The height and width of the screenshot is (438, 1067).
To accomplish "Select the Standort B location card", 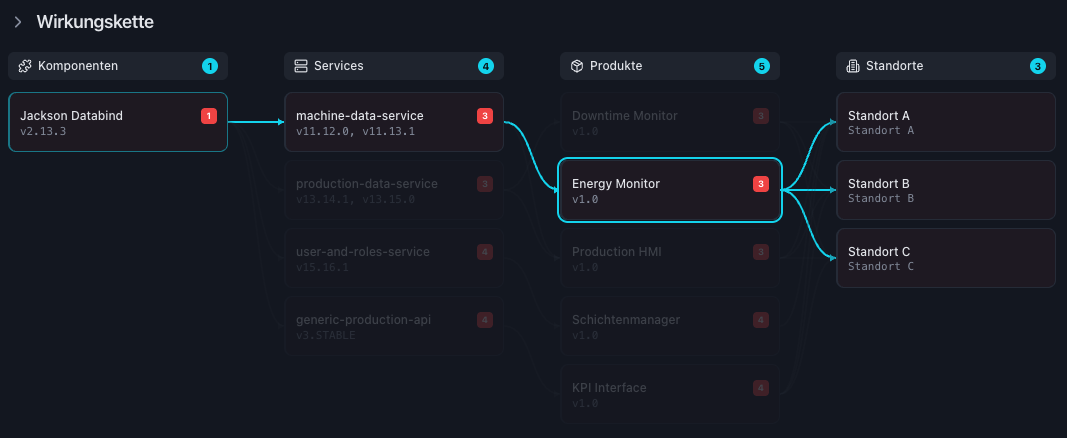I will coord(946,190).
